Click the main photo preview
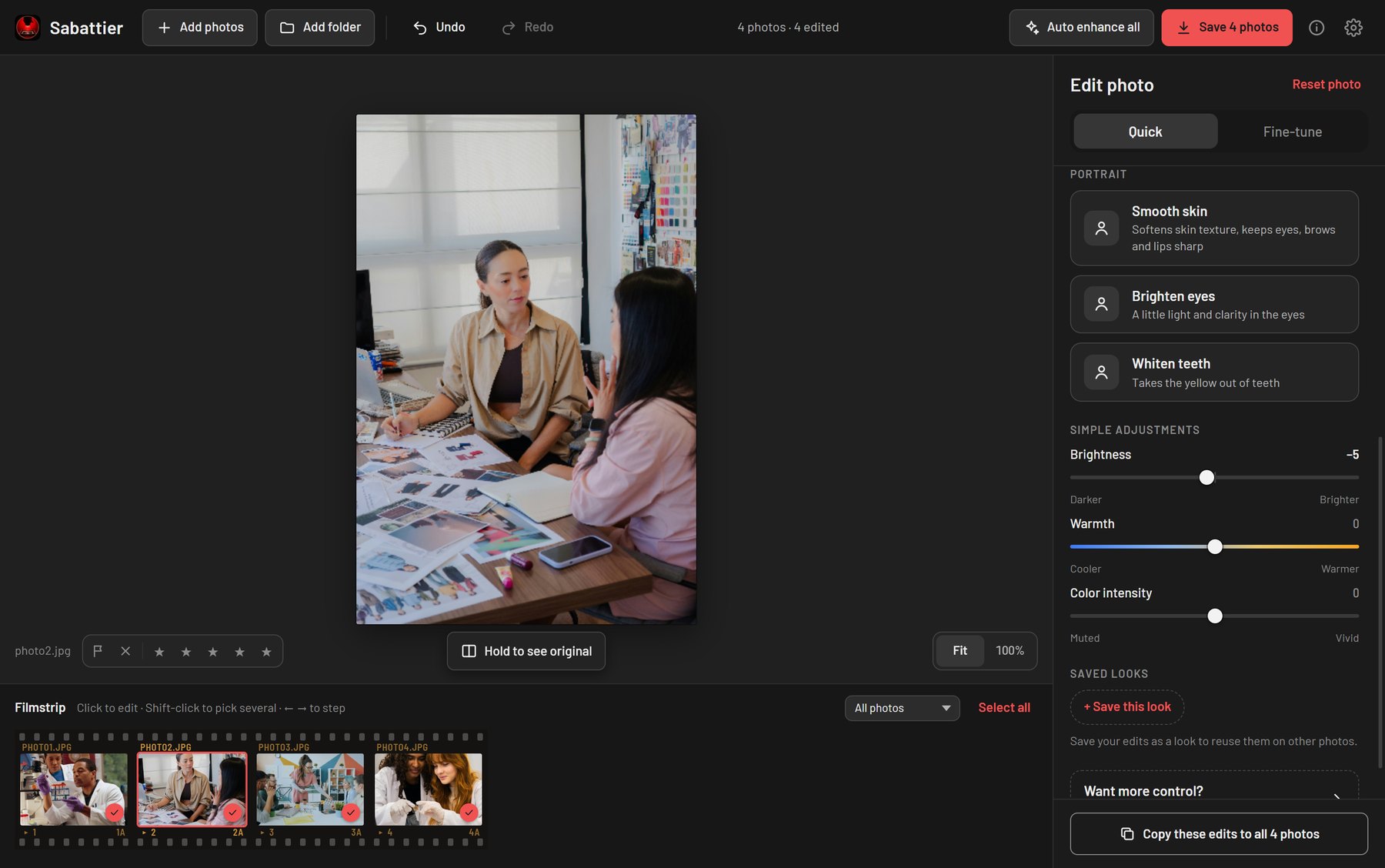The height and width of the screenshot is (868, 1385). point(526,369)
